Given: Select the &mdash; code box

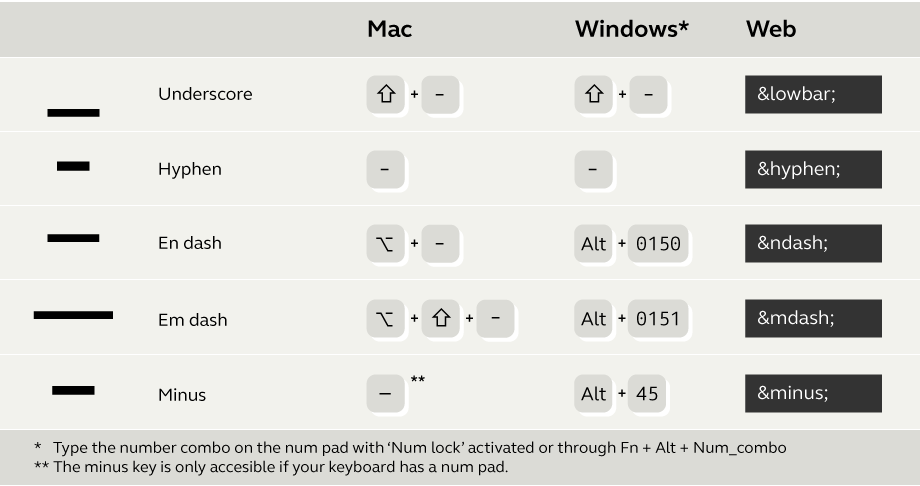Looking at the screenshot, I should pos(813,318).
